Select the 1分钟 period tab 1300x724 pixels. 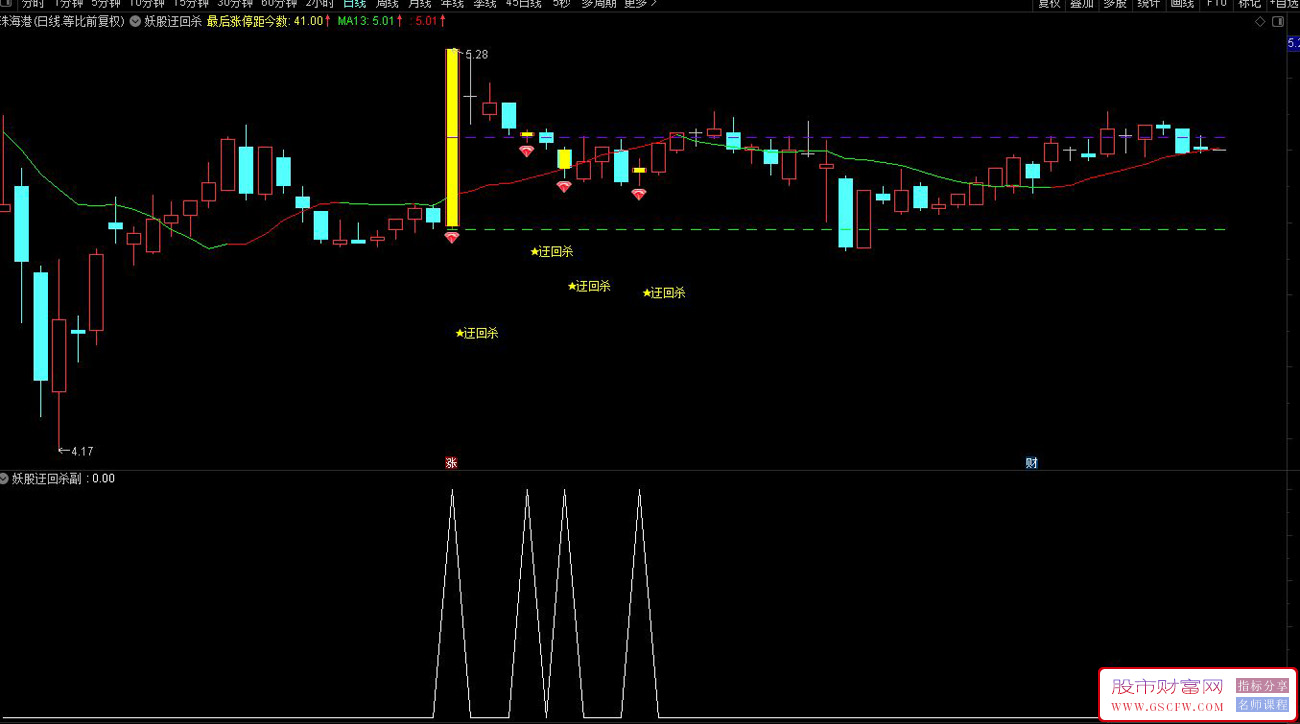[69, 3]
